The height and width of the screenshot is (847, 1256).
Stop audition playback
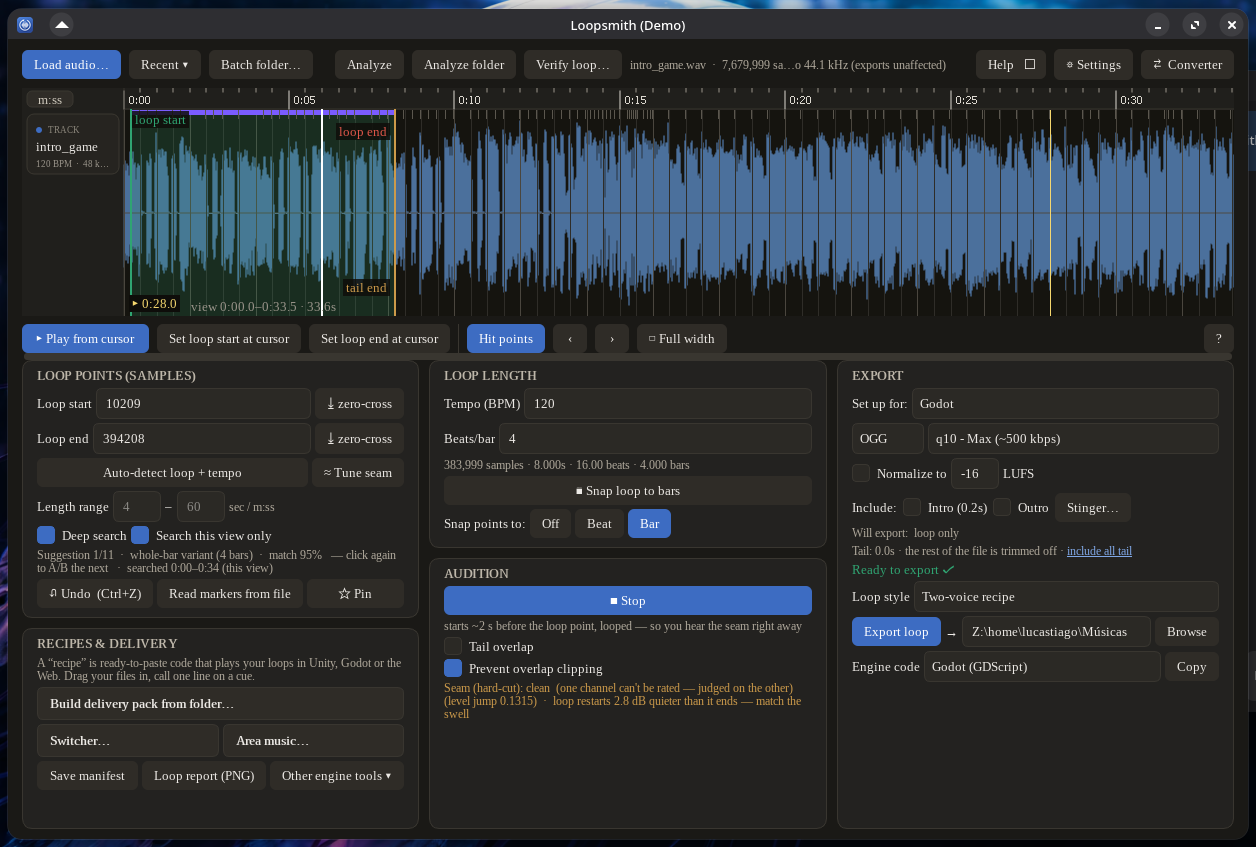[628, 600]
